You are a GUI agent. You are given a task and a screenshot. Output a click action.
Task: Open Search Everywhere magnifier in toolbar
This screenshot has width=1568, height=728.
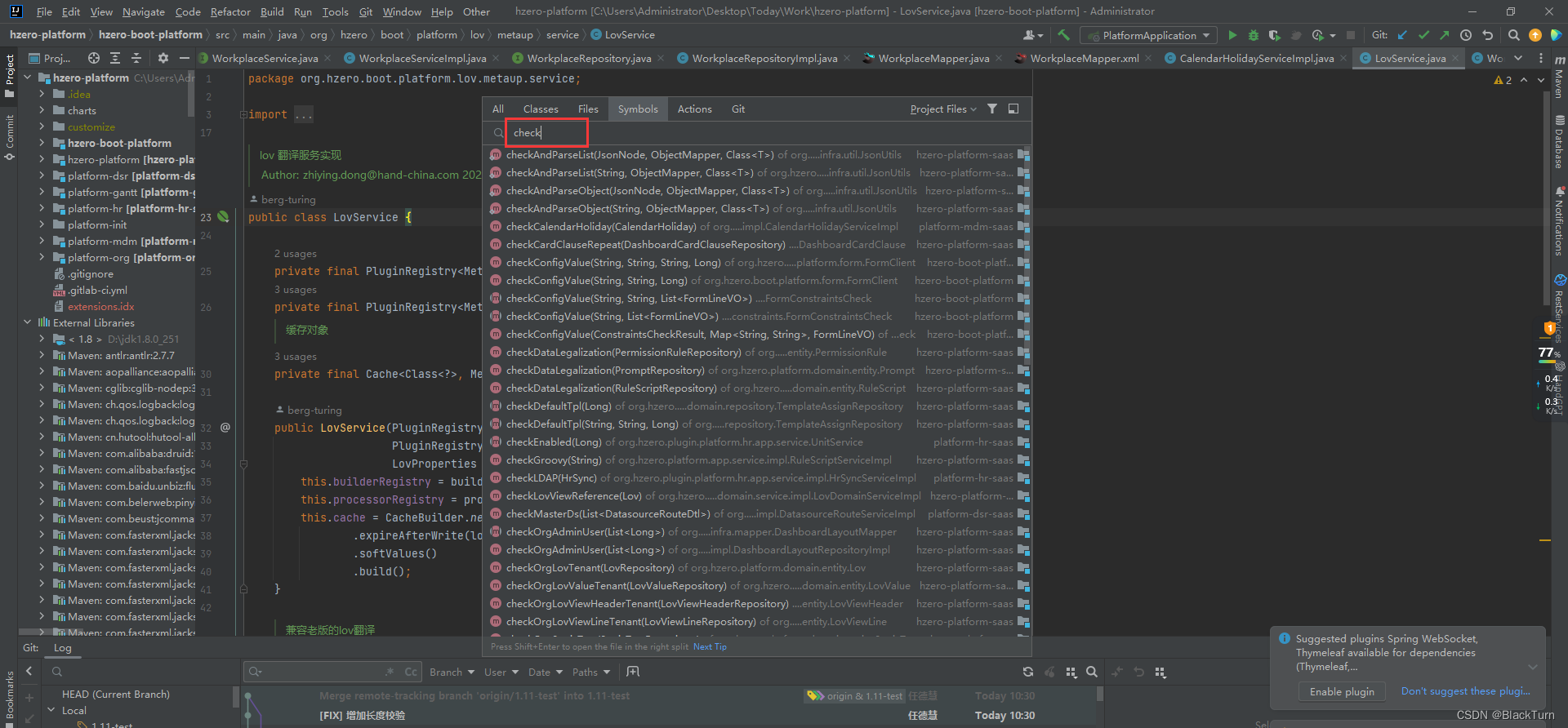pos(1513,35)
